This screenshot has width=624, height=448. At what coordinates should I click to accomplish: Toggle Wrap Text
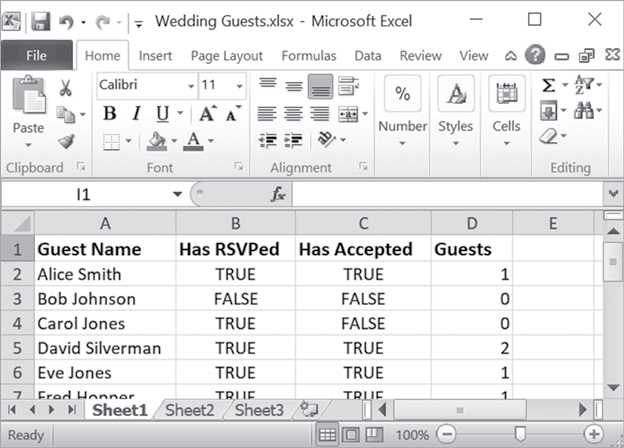[x=348, y=86]
